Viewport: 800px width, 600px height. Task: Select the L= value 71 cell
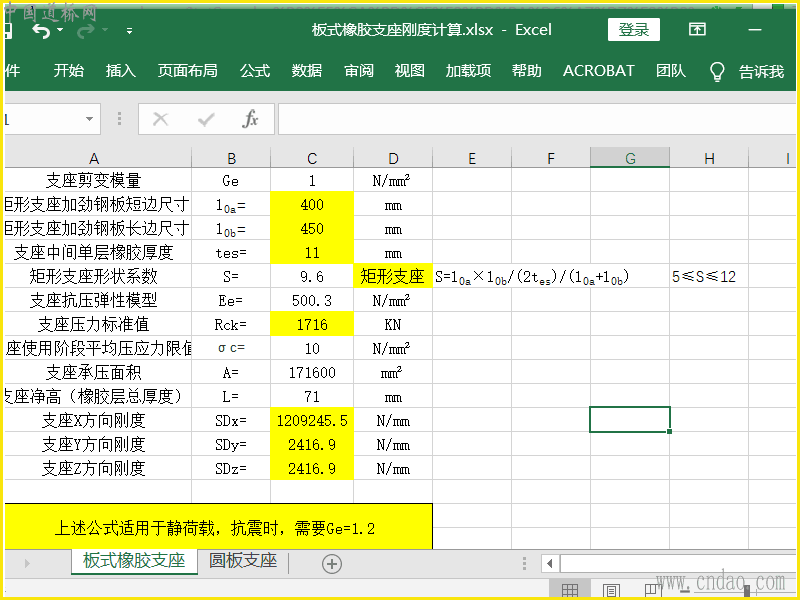tap(312, 396)
